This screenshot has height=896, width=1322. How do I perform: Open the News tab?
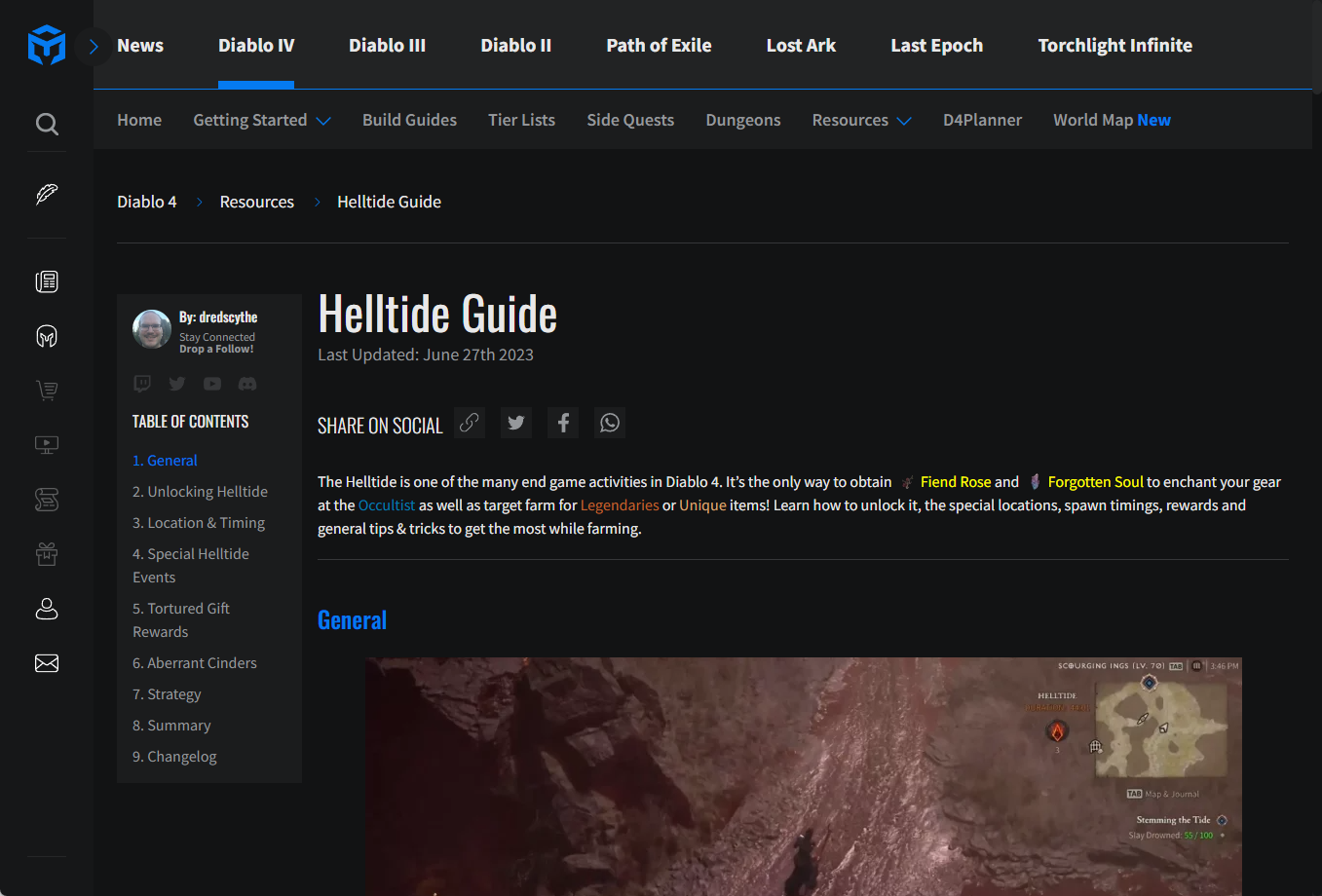(140, 46)
